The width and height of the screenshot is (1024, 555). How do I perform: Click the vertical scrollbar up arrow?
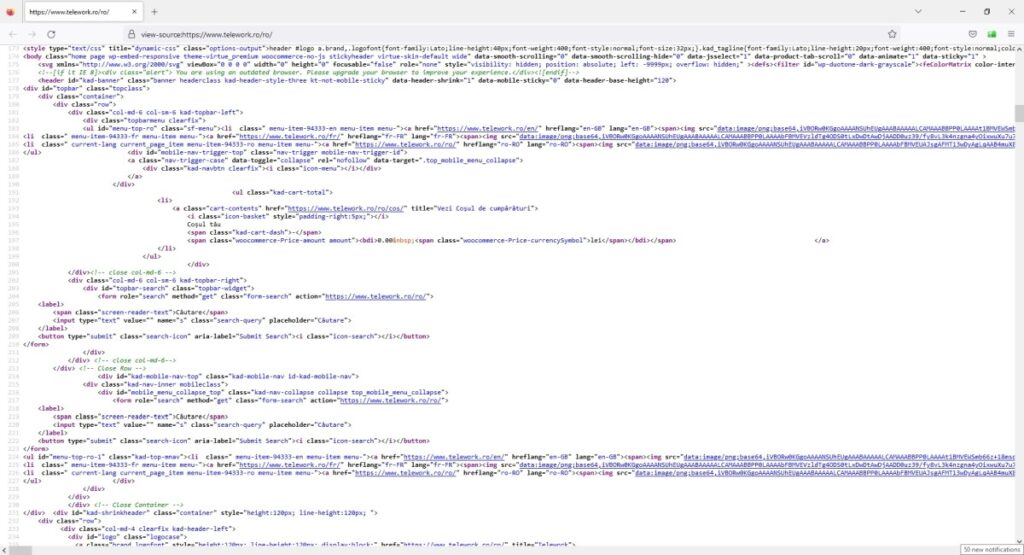(1019, 49)
